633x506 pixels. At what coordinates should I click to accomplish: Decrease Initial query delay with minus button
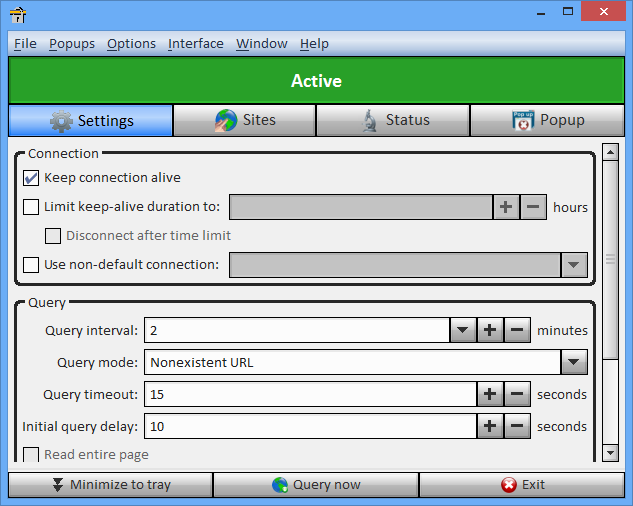(517, 426)
